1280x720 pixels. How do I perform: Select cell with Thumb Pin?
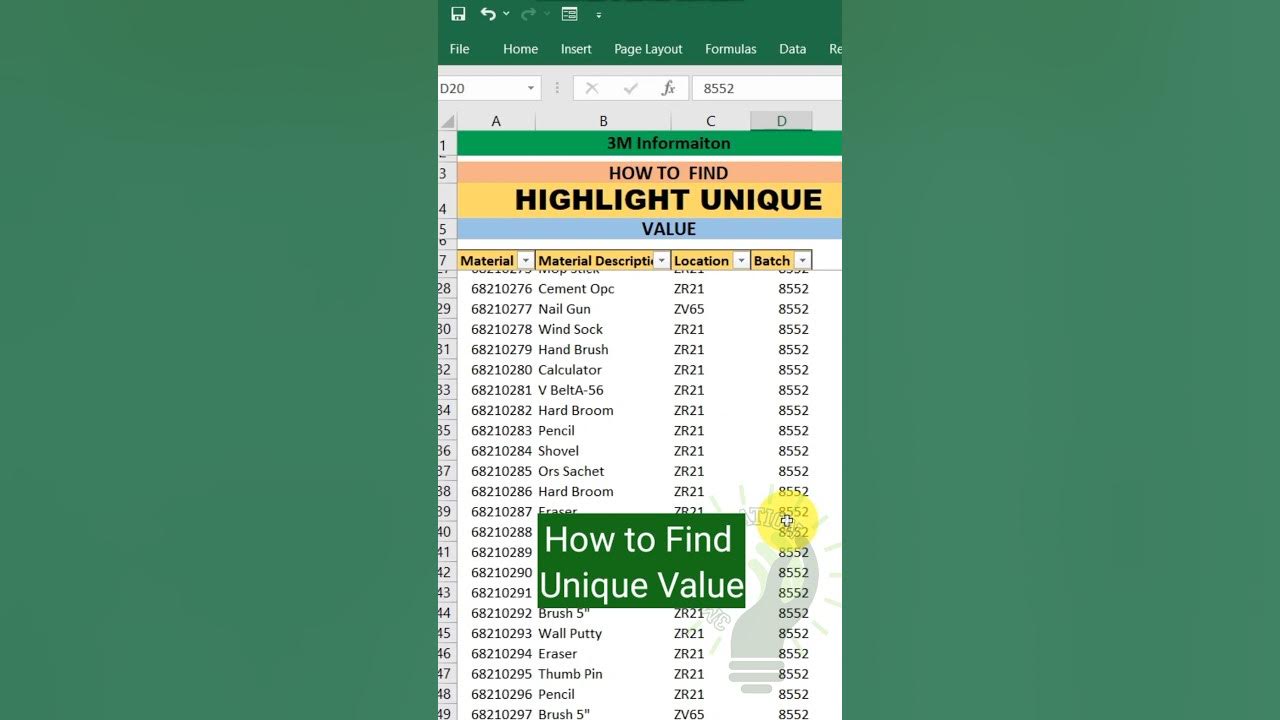tap(603, 674)
